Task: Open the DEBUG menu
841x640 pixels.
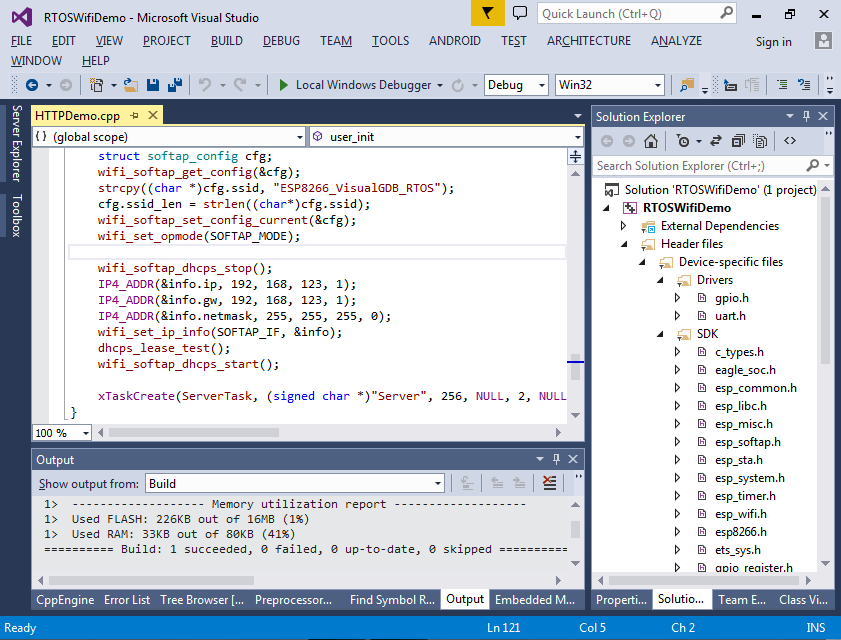Action: click(281, 41)
